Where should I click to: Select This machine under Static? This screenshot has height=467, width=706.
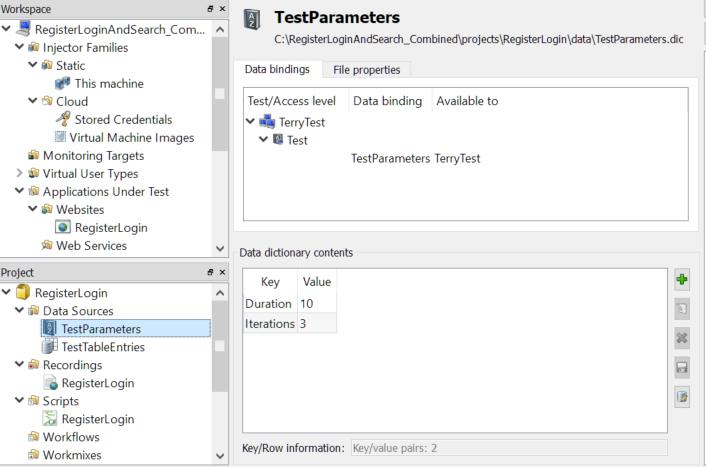(108, 83)
